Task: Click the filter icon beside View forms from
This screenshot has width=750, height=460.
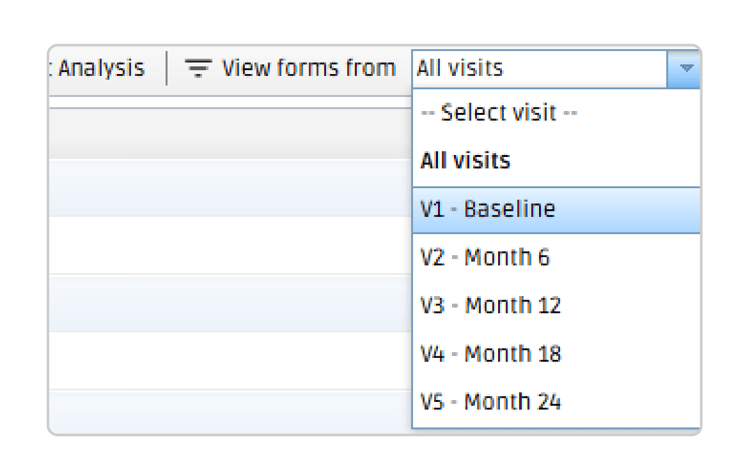Action: pyautogui.click(x=198, y=69)
